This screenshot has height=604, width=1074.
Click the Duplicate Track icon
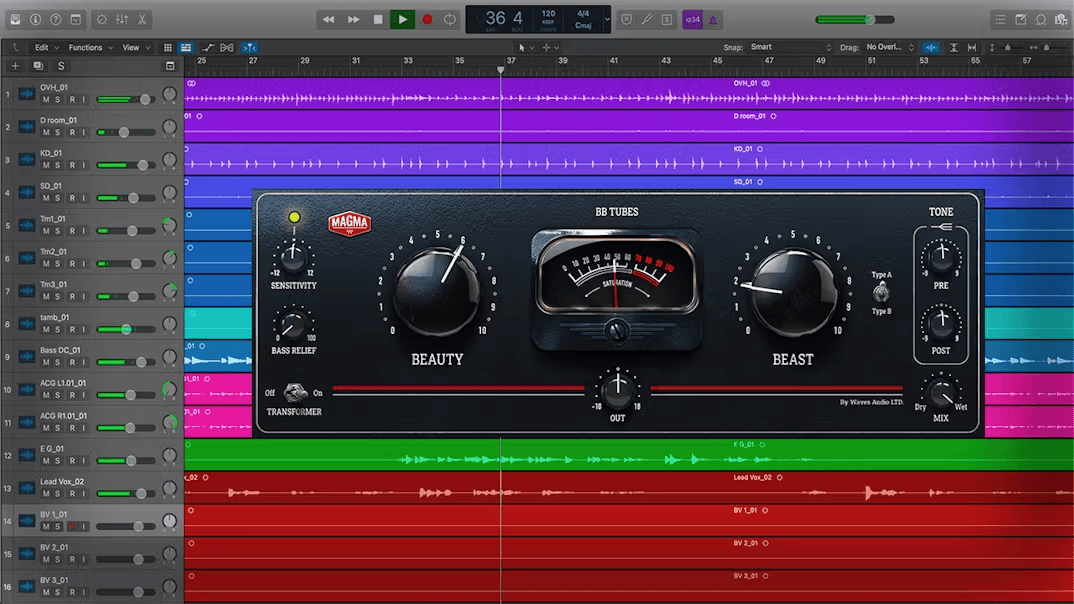coord(38,66)
